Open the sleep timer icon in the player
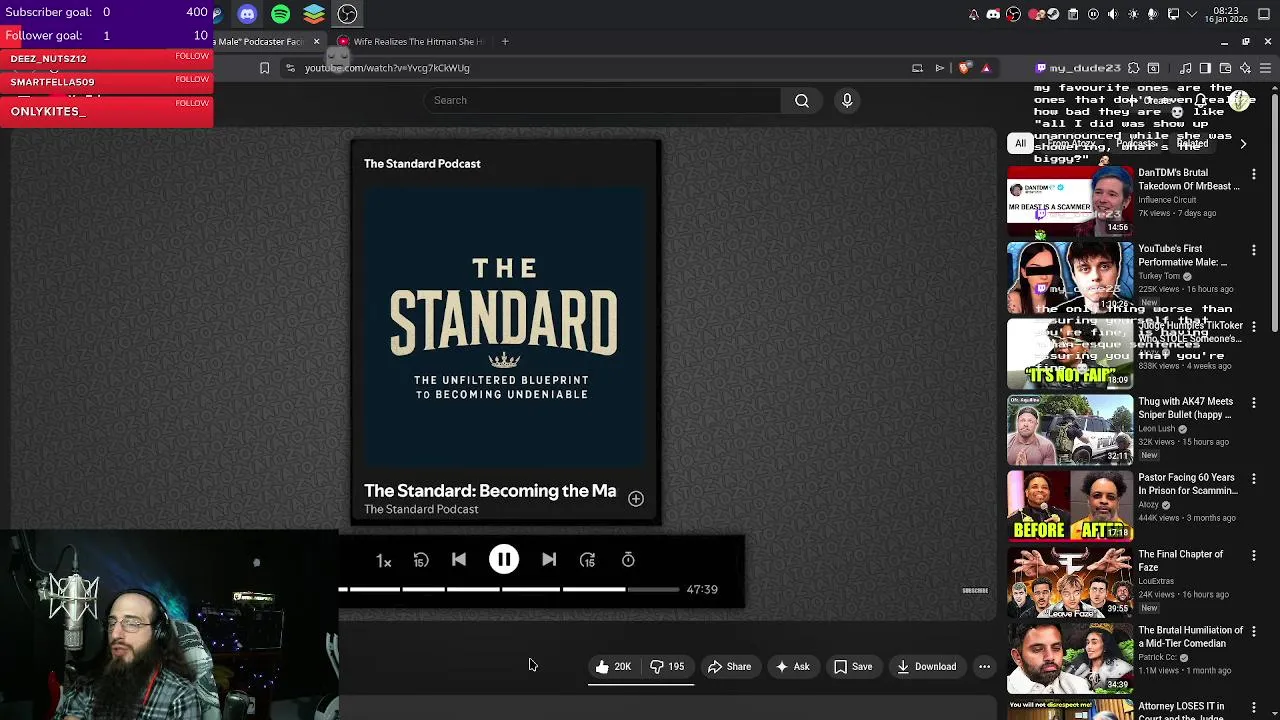 point(628,560)
